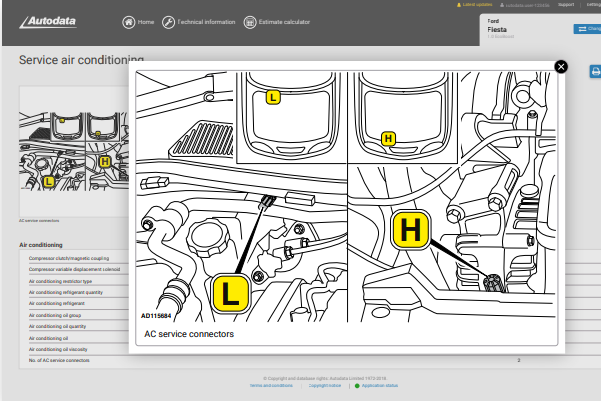Click the blue Change vehicle button
Image resolution: width=601 pixels, height=401 pixels.
pyautogui.click(x=587, y=29)
